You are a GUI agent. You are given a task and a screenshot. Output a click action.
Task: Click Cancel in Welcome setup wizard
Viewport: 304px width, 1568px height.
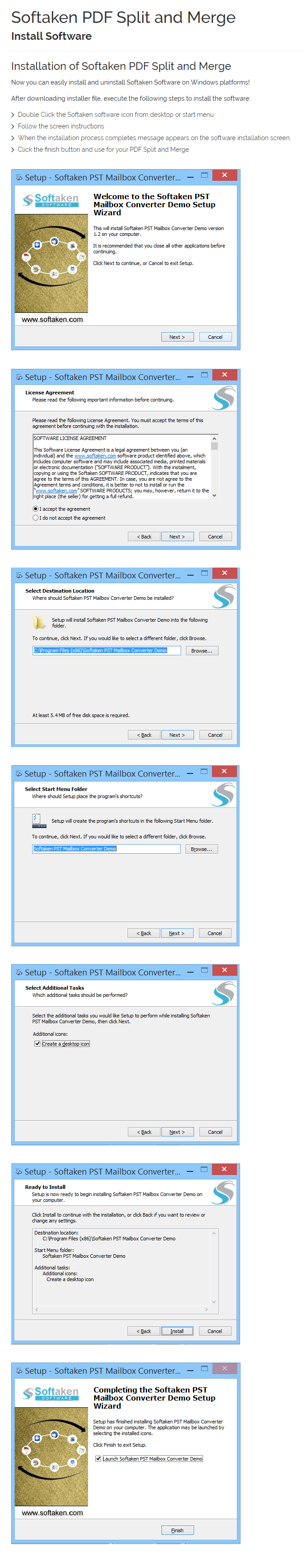tap(215, 337)
